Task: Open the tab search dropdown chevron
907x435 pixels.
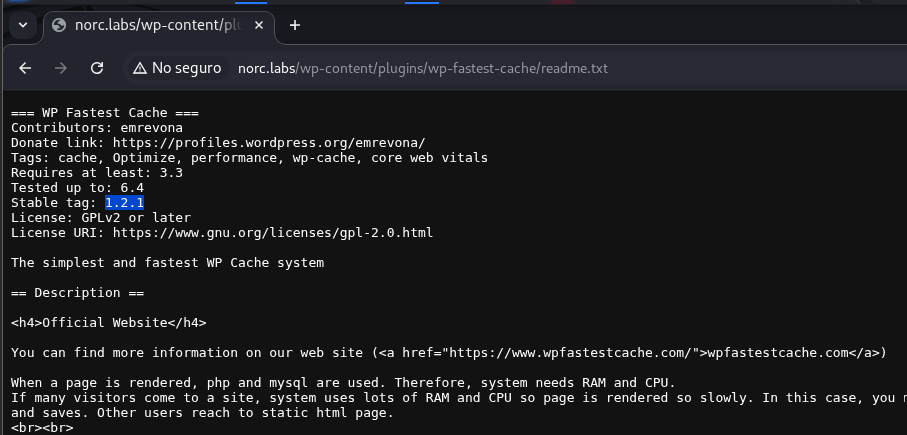Action: [x=22, y=25]
